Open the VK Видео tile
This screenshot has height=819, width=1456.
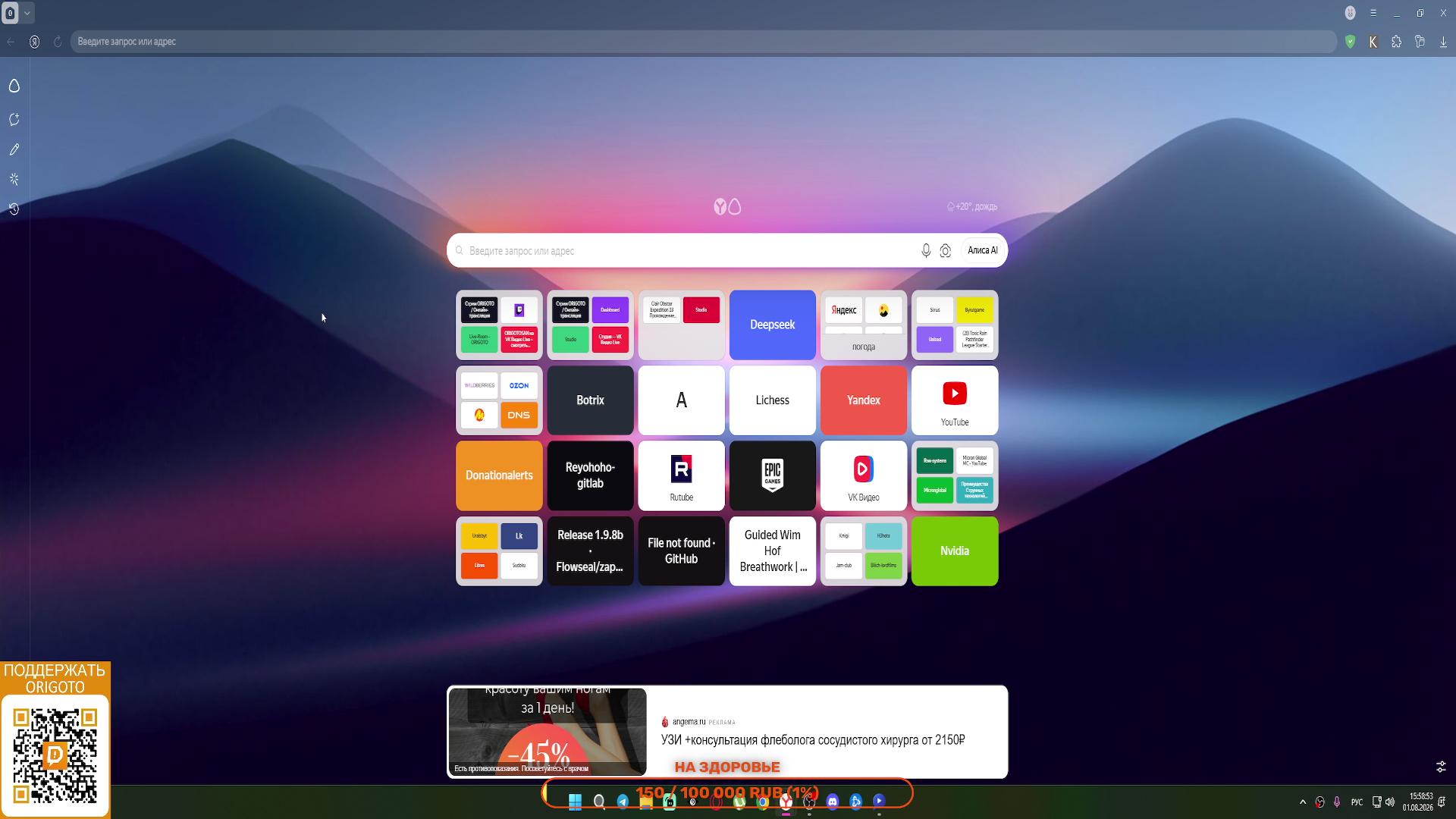864,475
